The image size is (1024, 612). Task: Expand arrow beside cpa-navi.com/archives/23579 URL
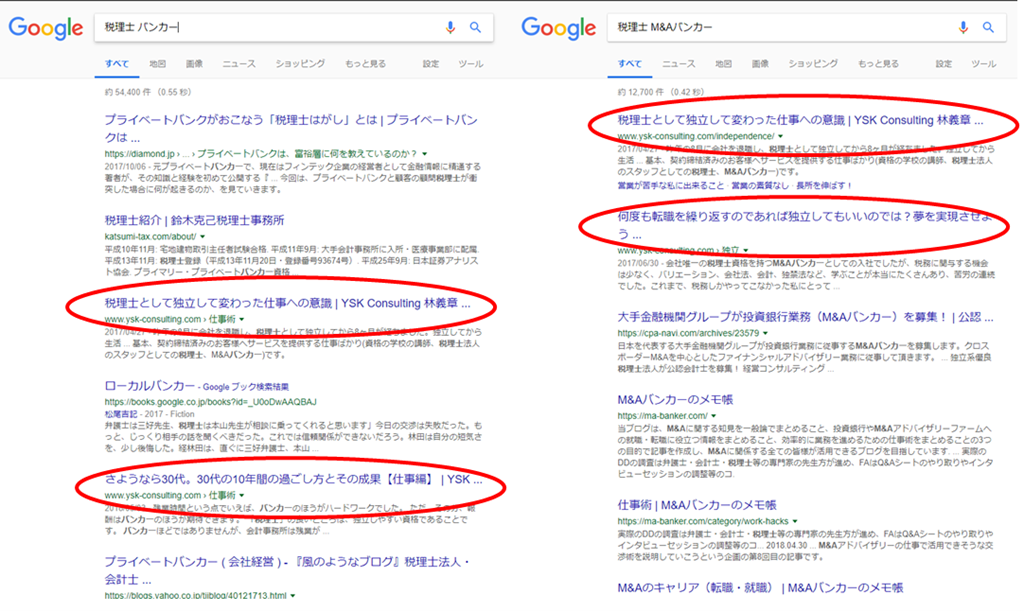[765, 333]
